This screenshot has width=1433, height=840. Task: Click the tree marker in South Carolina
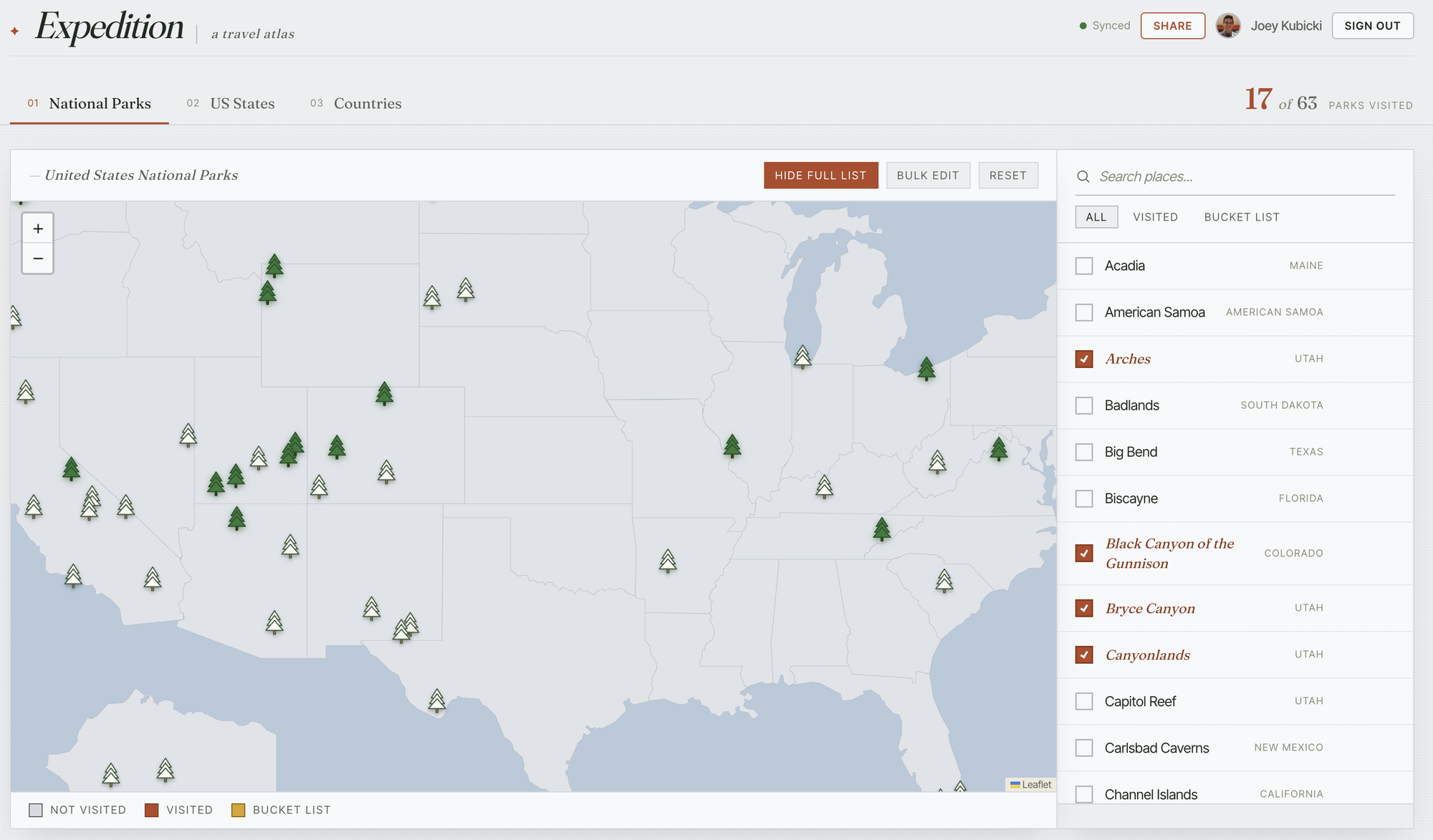coord(944,579)
